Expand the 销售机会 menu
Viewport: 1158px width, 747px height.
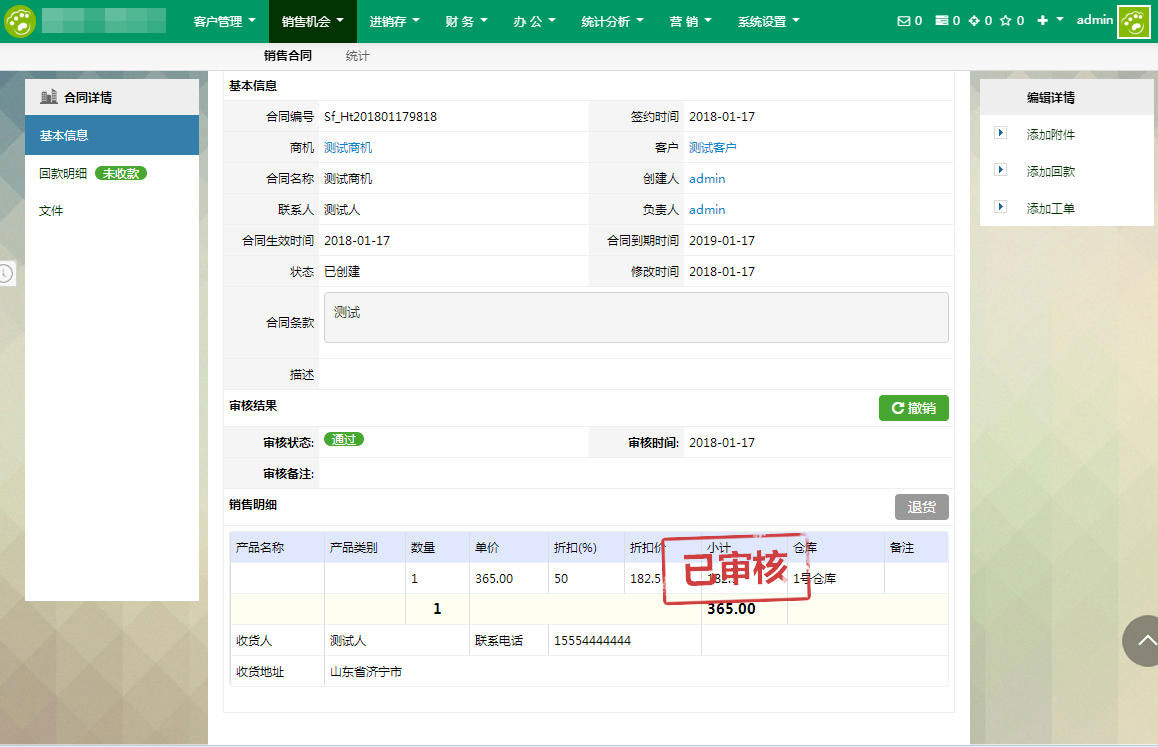pyautogui.click(x=312, y=21)
